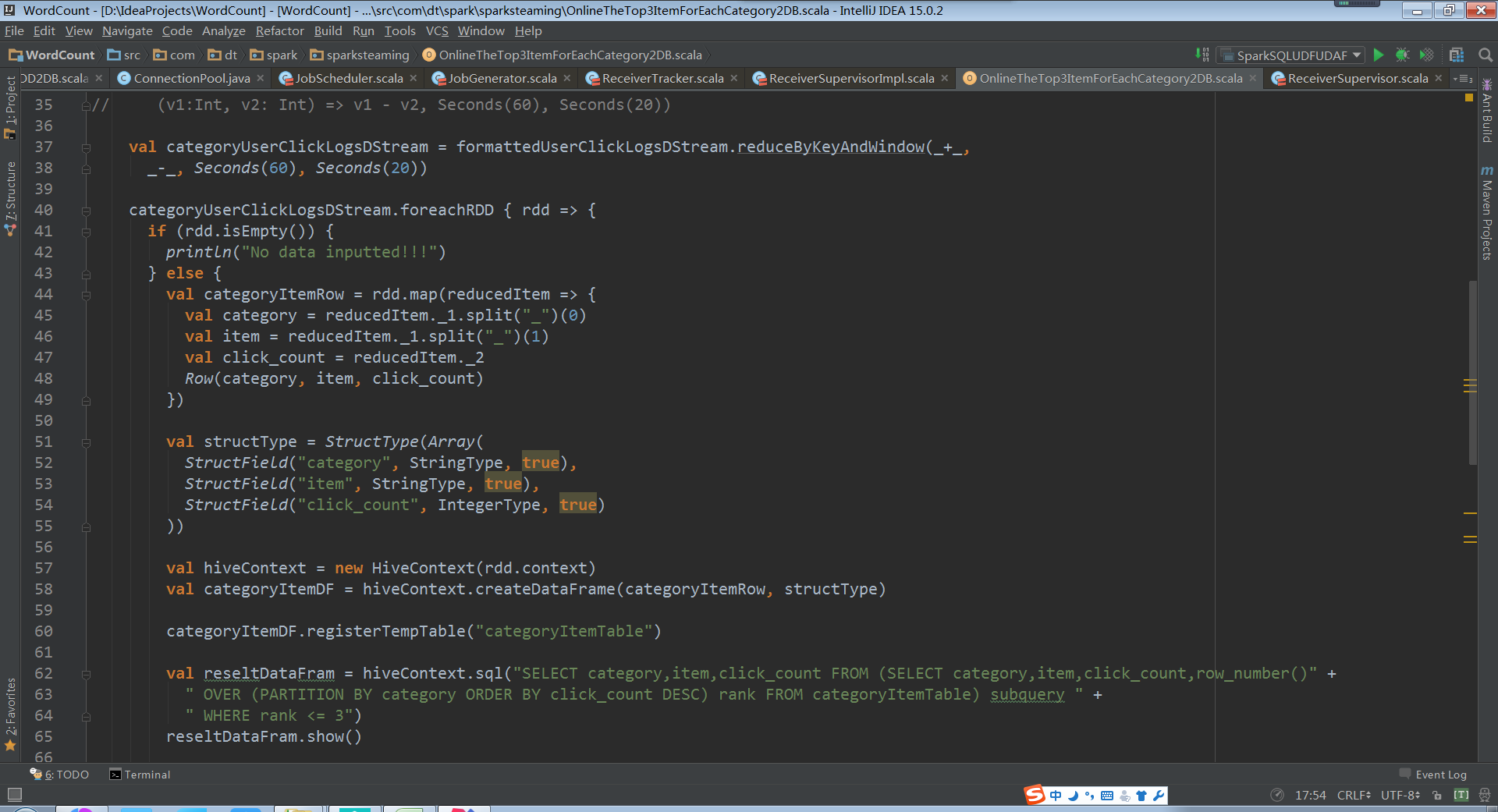The height and width of the screenshot is (812, 1498).
Task: Click the reduceByKeyAndWindow method in line 37
Action: tap(831, 147)
